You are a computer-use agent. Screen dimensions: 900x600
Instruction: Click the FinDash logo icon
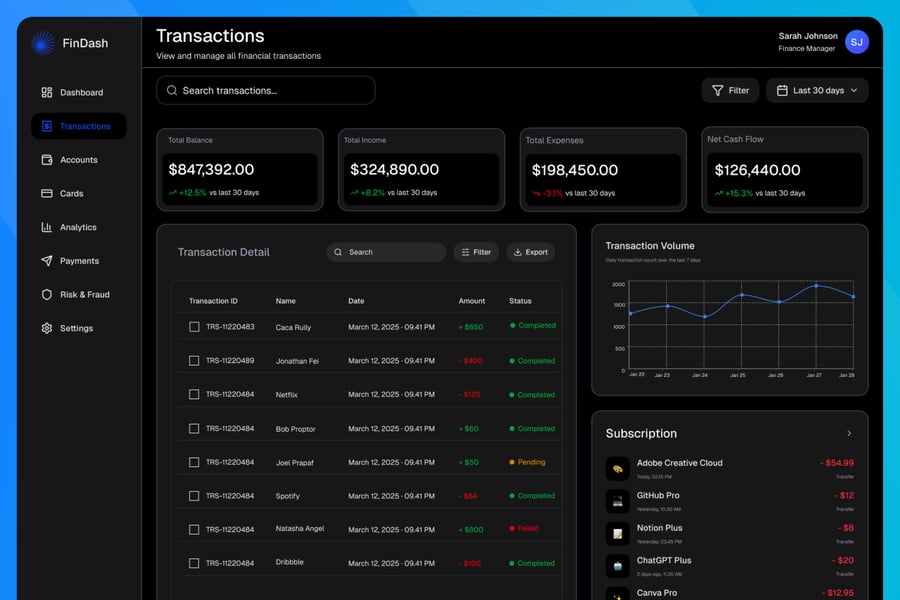pyautogui.click(x=43, y=43)
